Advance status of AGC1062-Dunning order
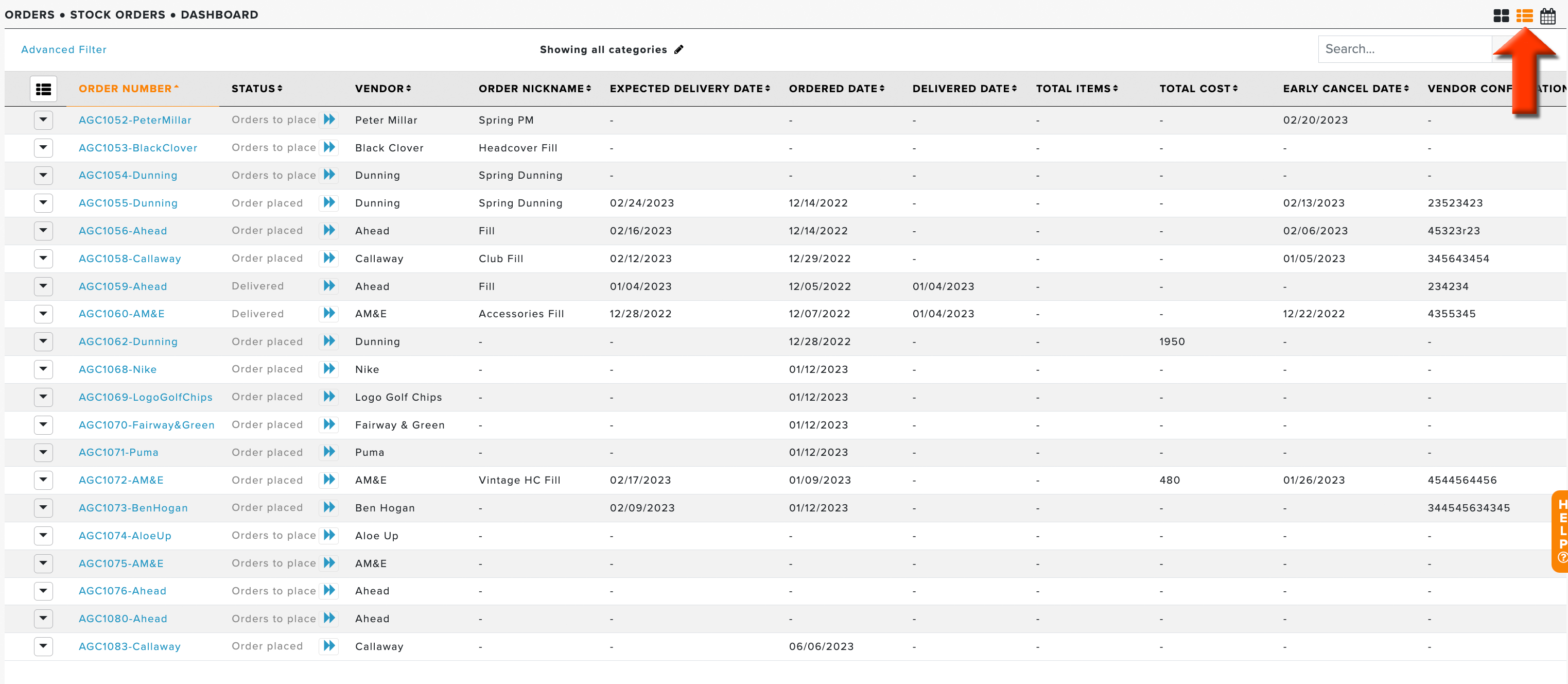This screenshot has width=1568, height=684. [x=329, y=341]
